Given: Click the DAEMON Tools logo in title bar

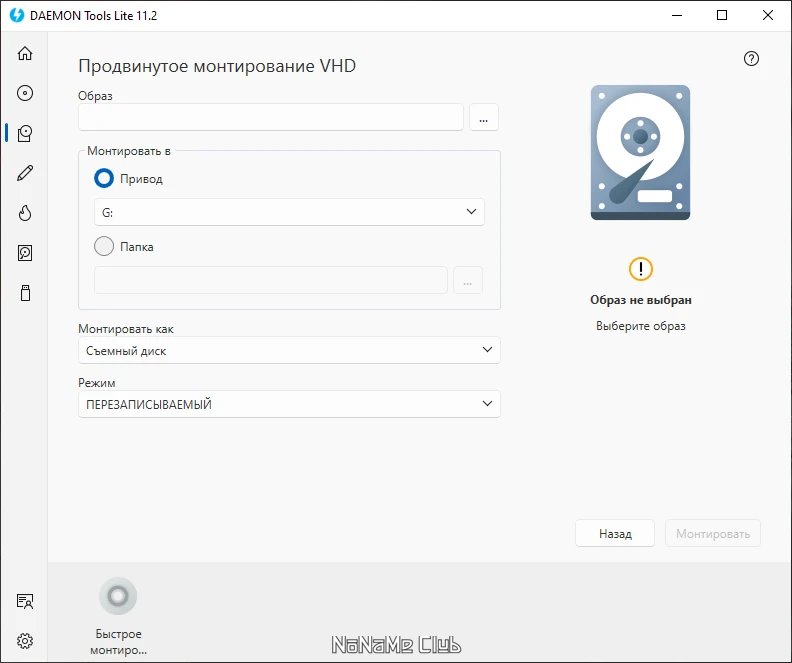Looking at the screenshot, I should coord(17,15).
